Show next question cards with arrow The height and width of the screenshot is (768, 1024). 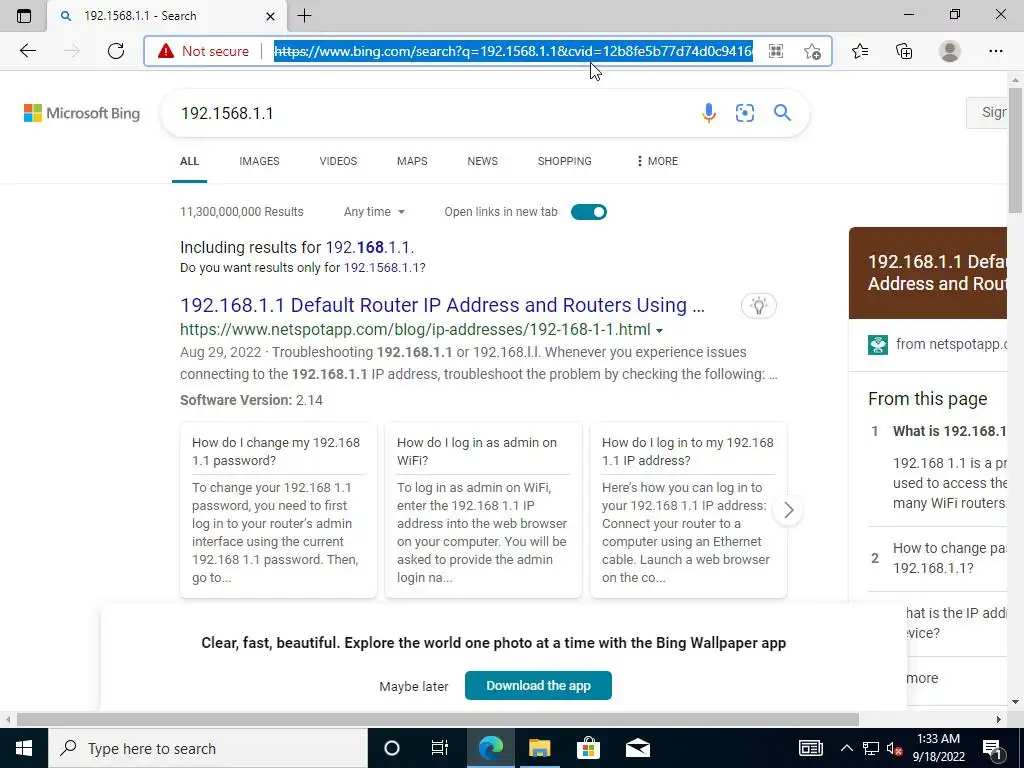tap(788, 510)
